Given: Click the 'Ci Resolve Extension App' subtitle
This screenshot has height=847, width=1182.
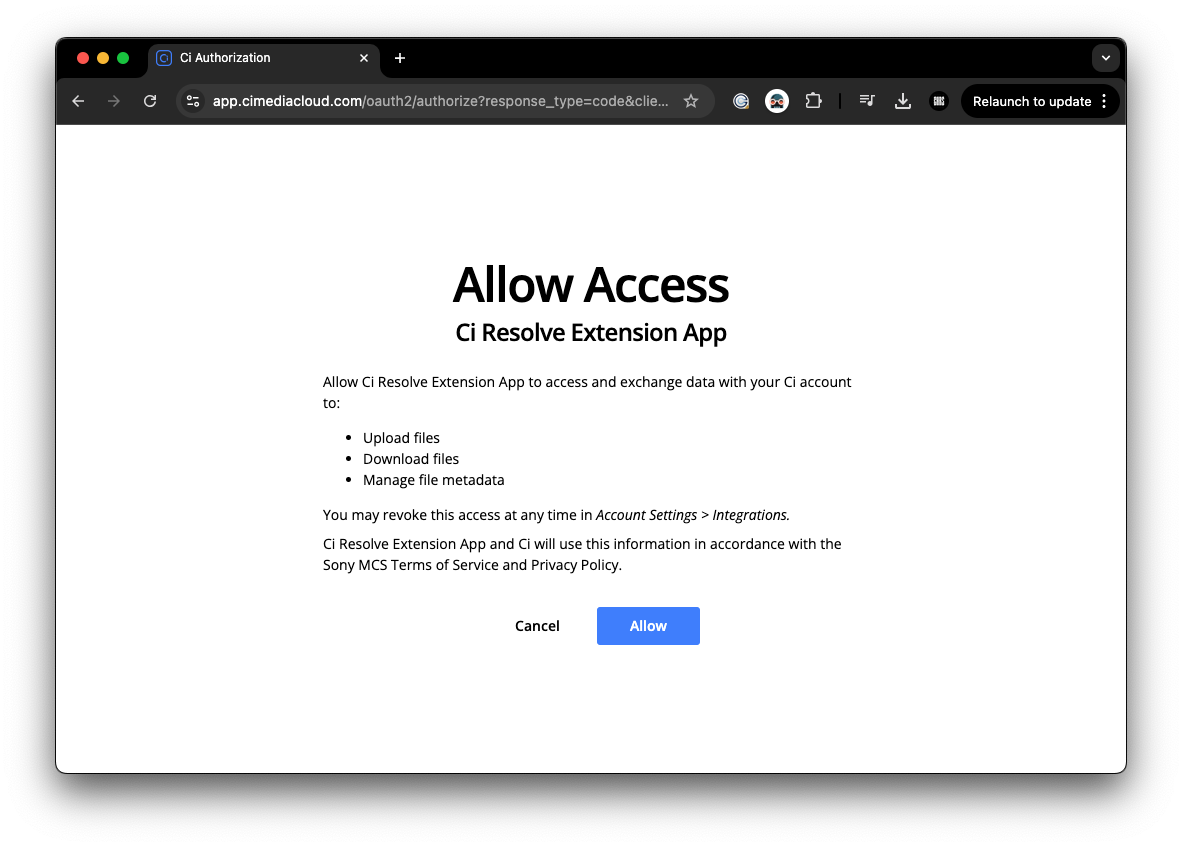Looking at the screenshot, I should pos(591,332).
